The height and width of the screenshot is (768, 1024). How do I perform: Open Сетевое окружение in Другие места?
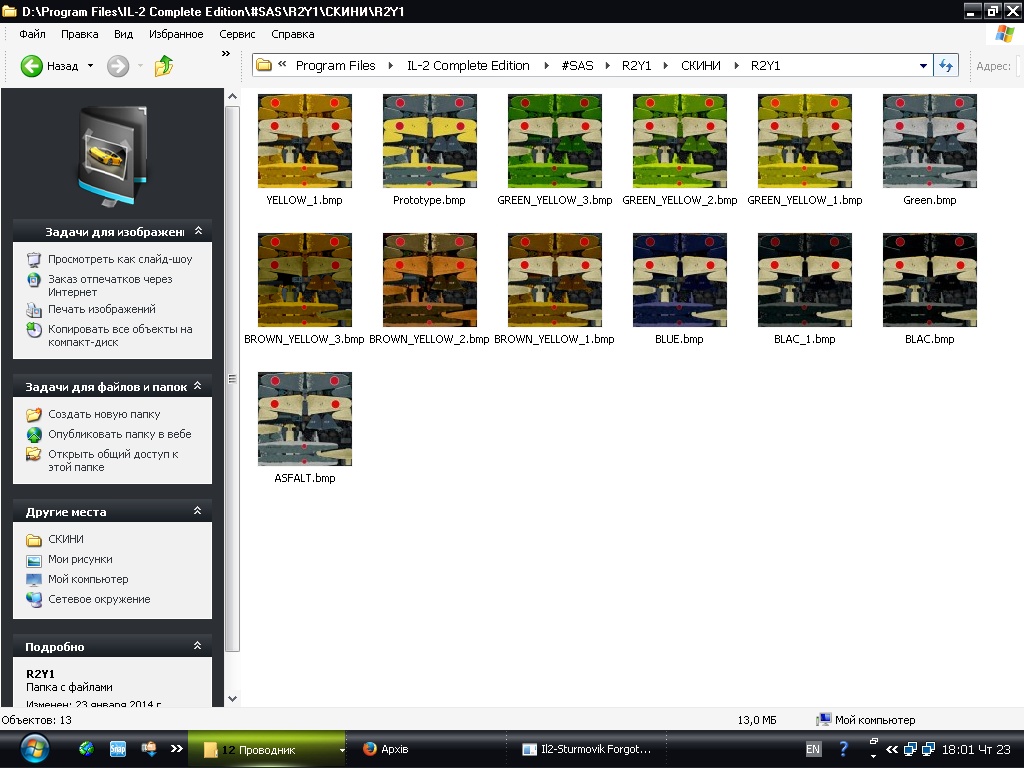99,600
